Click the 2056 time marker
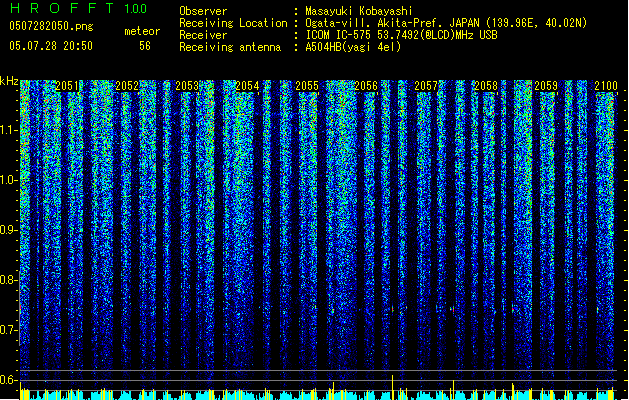The height and width of the screenshot is (400, 629). coord(366,86)
